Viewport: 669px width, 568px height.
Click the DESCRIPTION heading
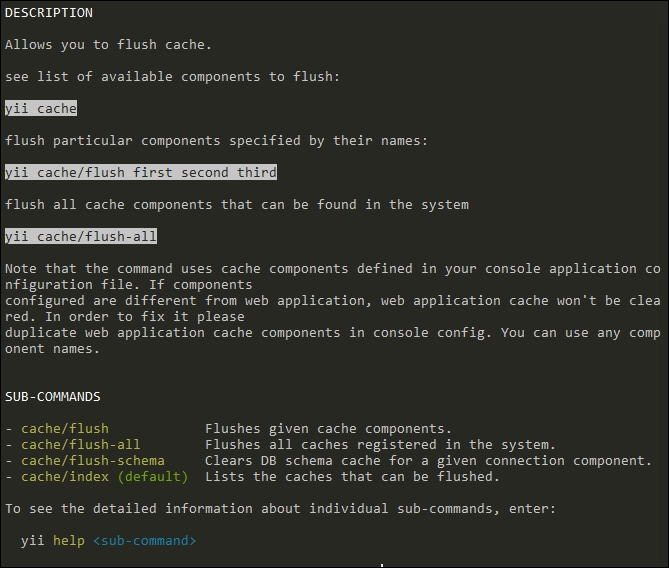[49, 13]
